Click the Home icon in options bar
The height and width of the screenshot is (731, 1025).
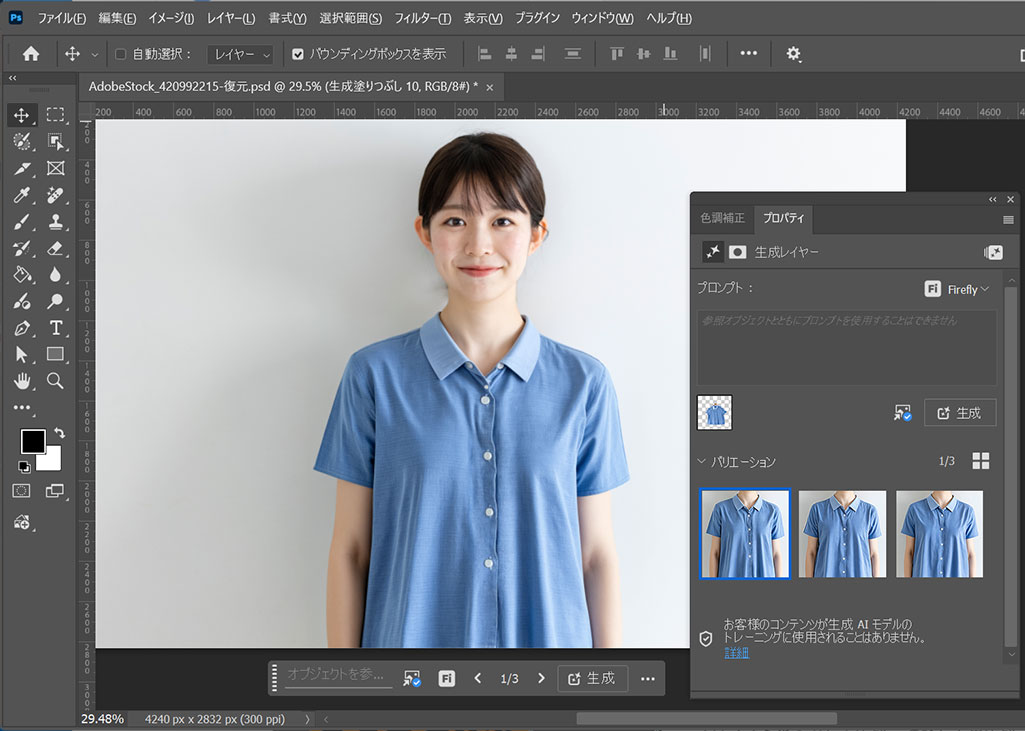(x=31, y=54)
